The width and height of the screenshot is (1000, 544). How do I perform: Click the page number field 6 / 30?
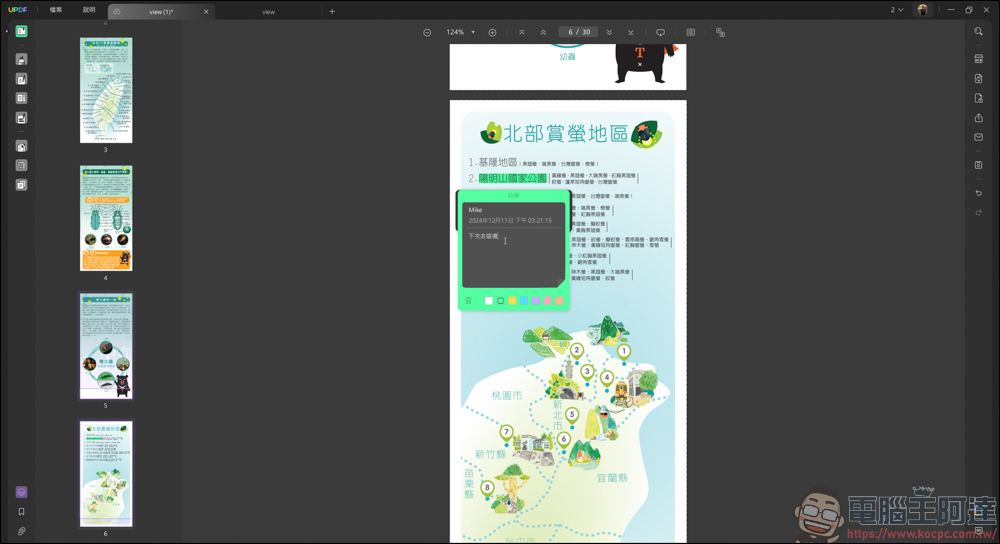point(578,32)
